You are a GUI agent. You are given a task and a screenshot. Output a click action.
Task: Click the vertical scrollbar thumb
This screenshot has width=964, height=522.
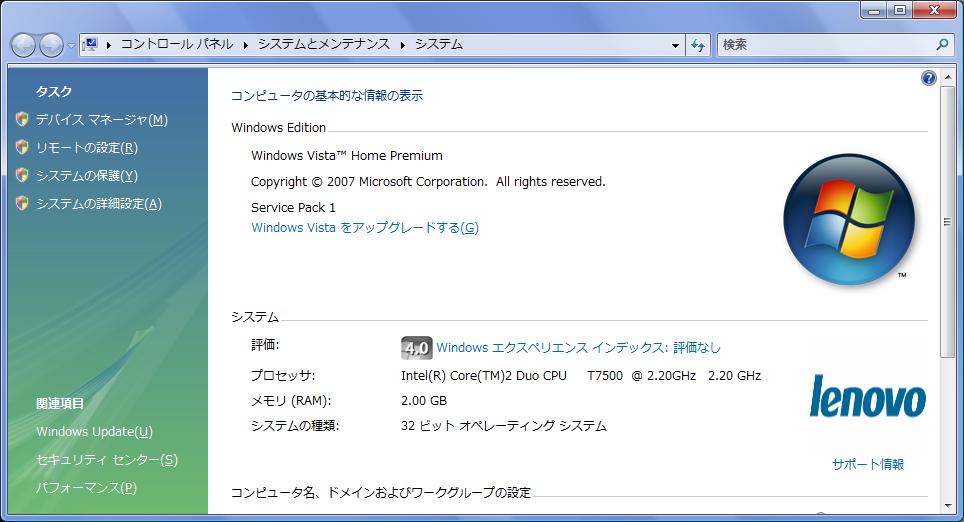947,221
